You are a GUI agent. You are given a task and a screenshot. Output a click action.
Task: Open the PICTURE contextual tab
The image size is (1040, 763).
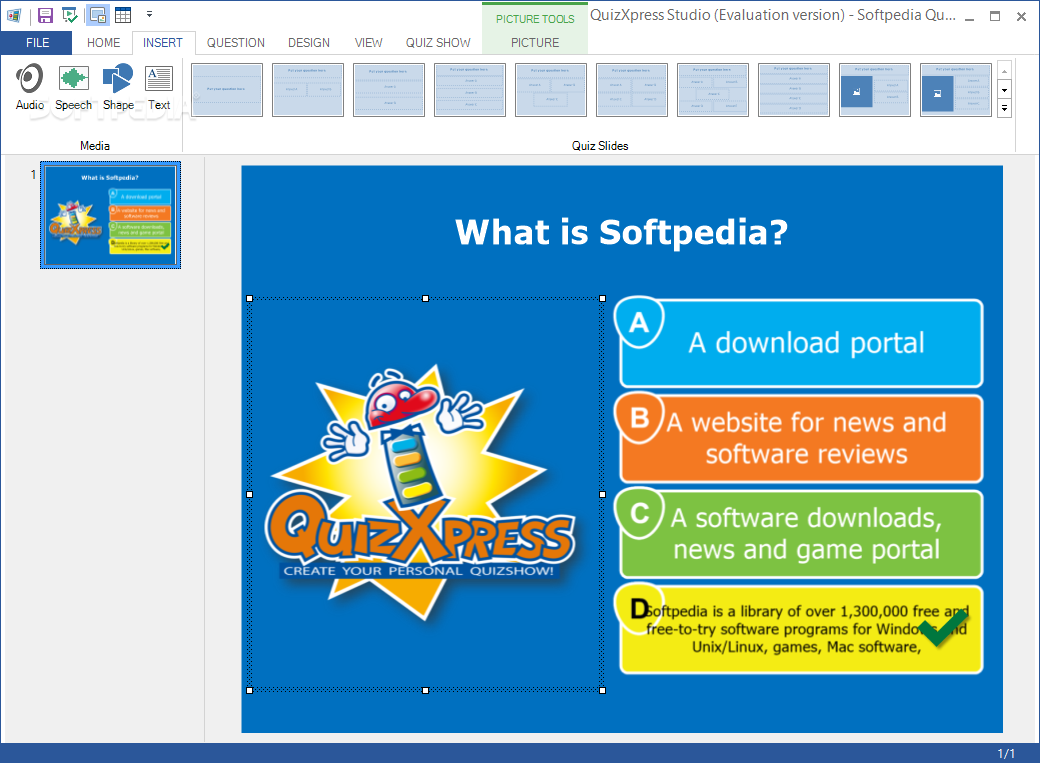tap(535, 42)
